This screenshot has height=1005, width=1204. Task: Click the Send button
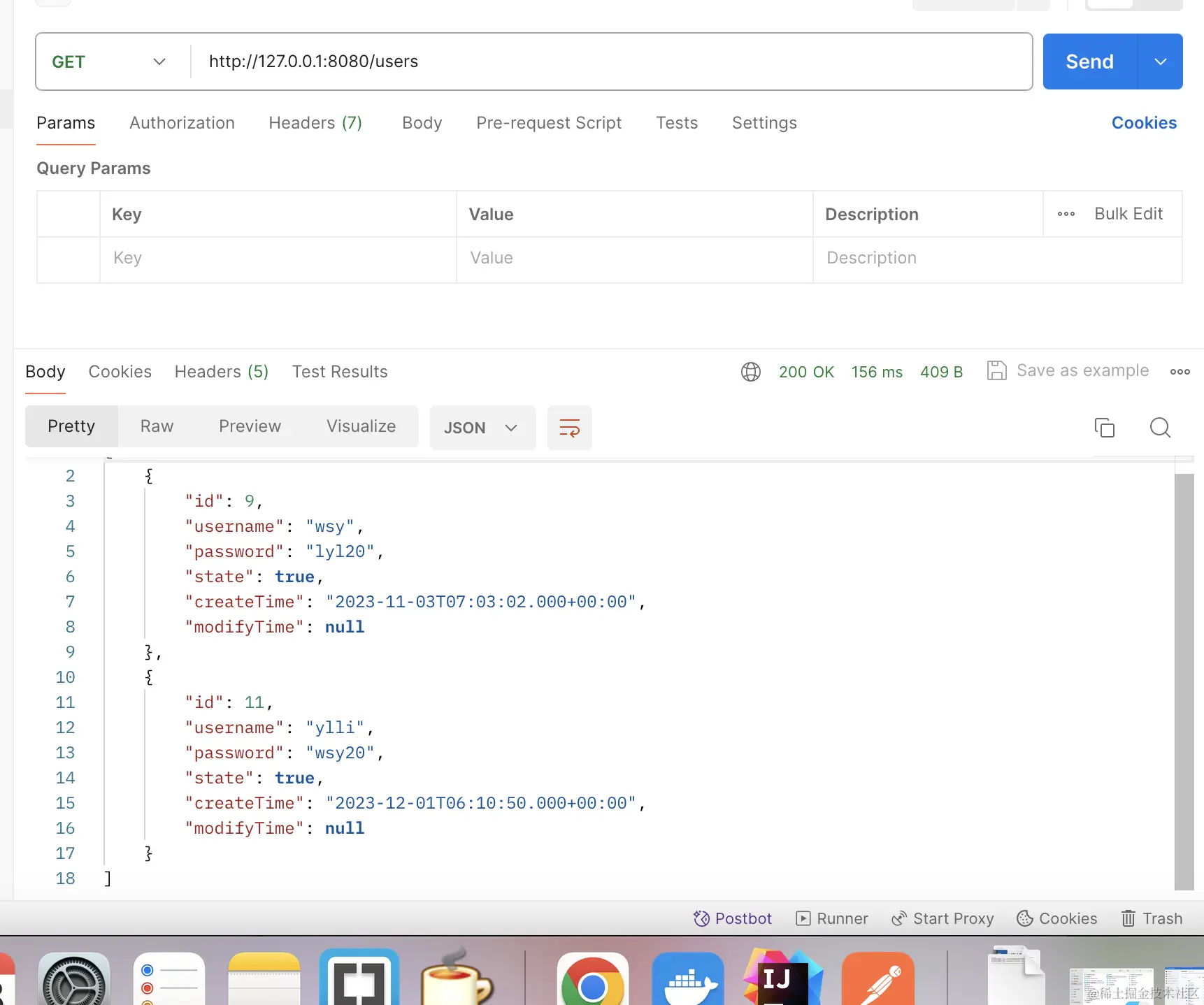(x=1088, y=62)
